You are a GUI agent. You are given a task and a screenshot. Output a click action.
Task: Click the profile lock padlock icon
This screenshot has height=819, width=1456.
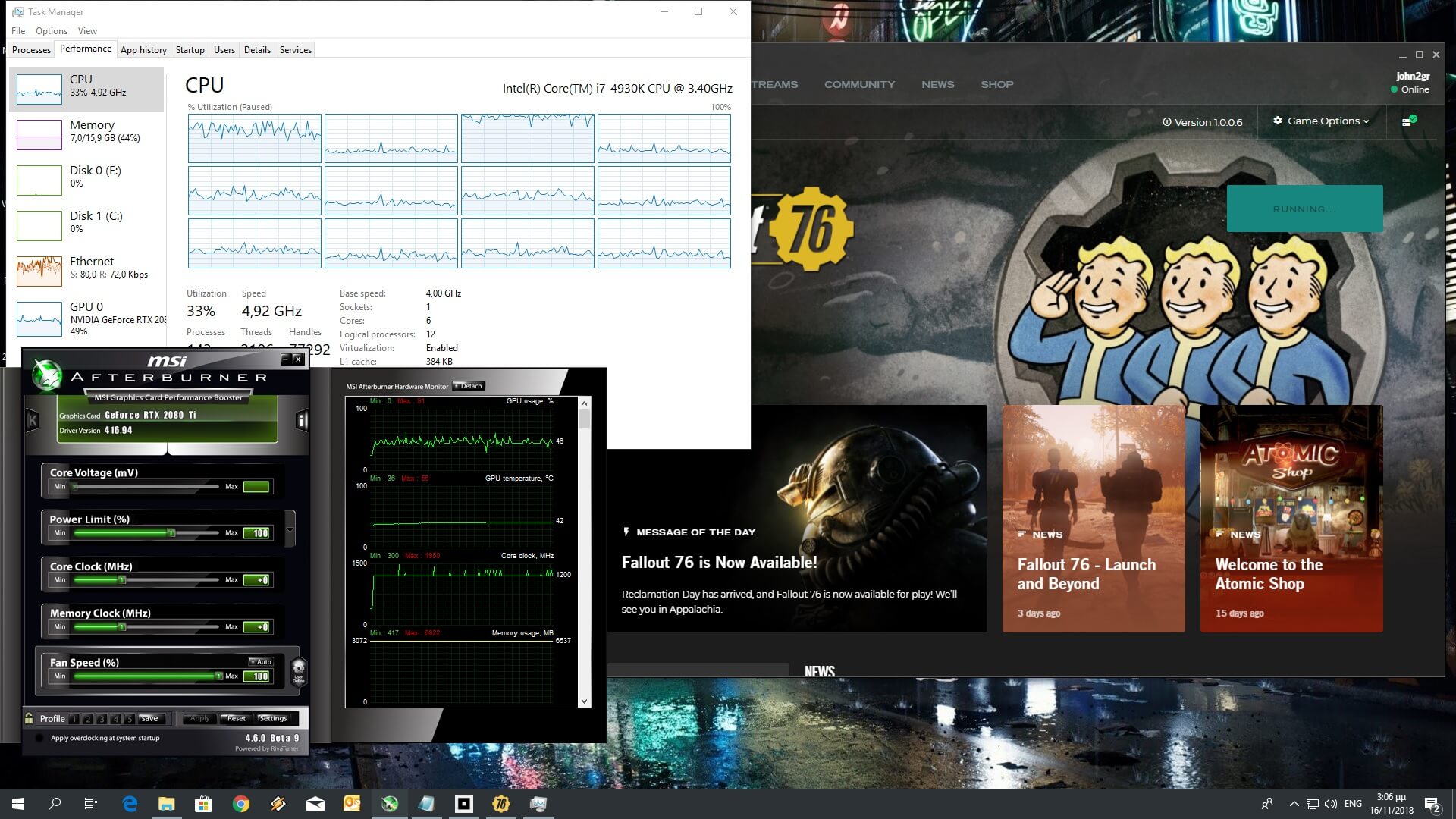30,718
